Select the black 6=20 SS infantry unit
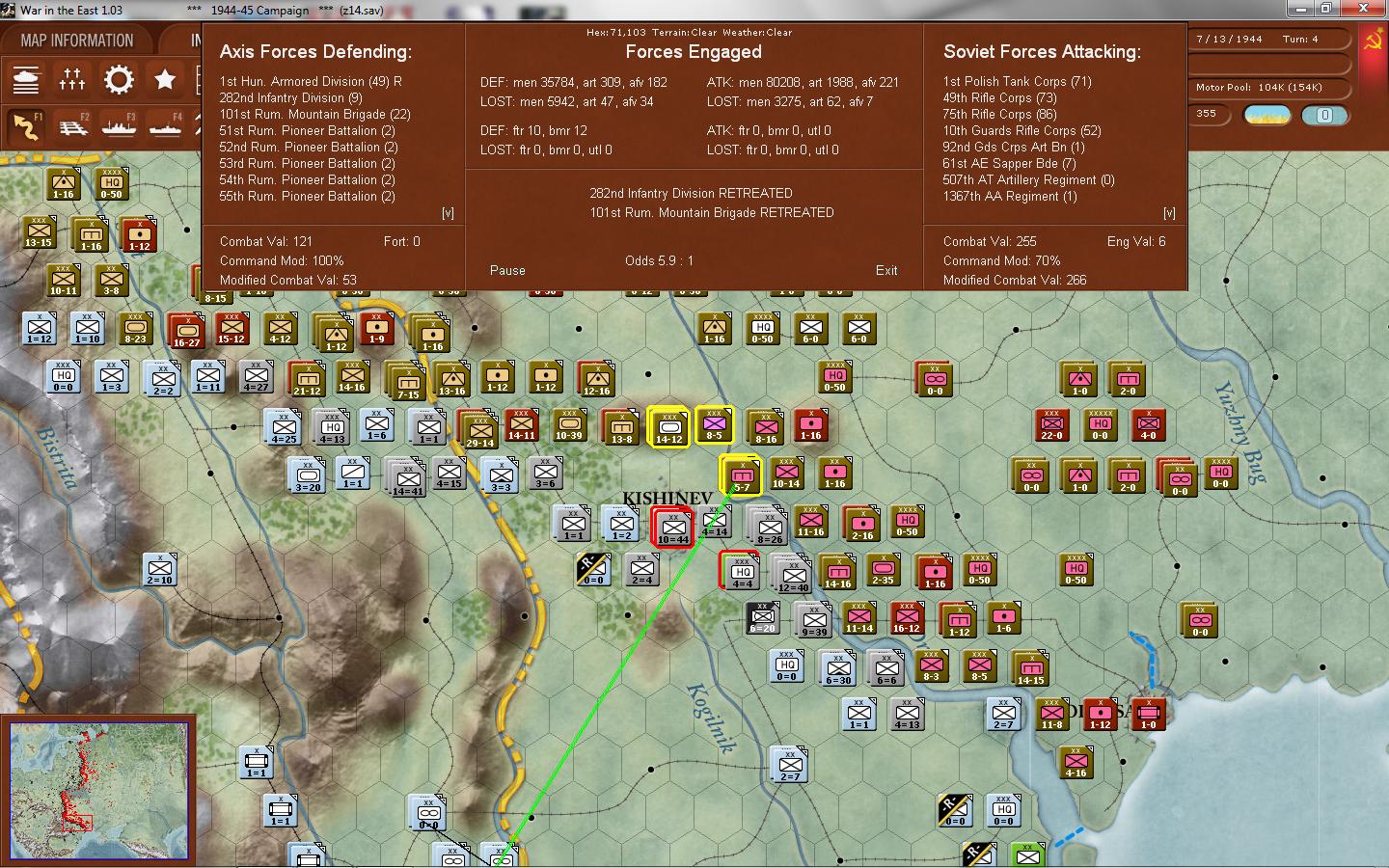This screenshot has height=868, width=1389. 762,617
